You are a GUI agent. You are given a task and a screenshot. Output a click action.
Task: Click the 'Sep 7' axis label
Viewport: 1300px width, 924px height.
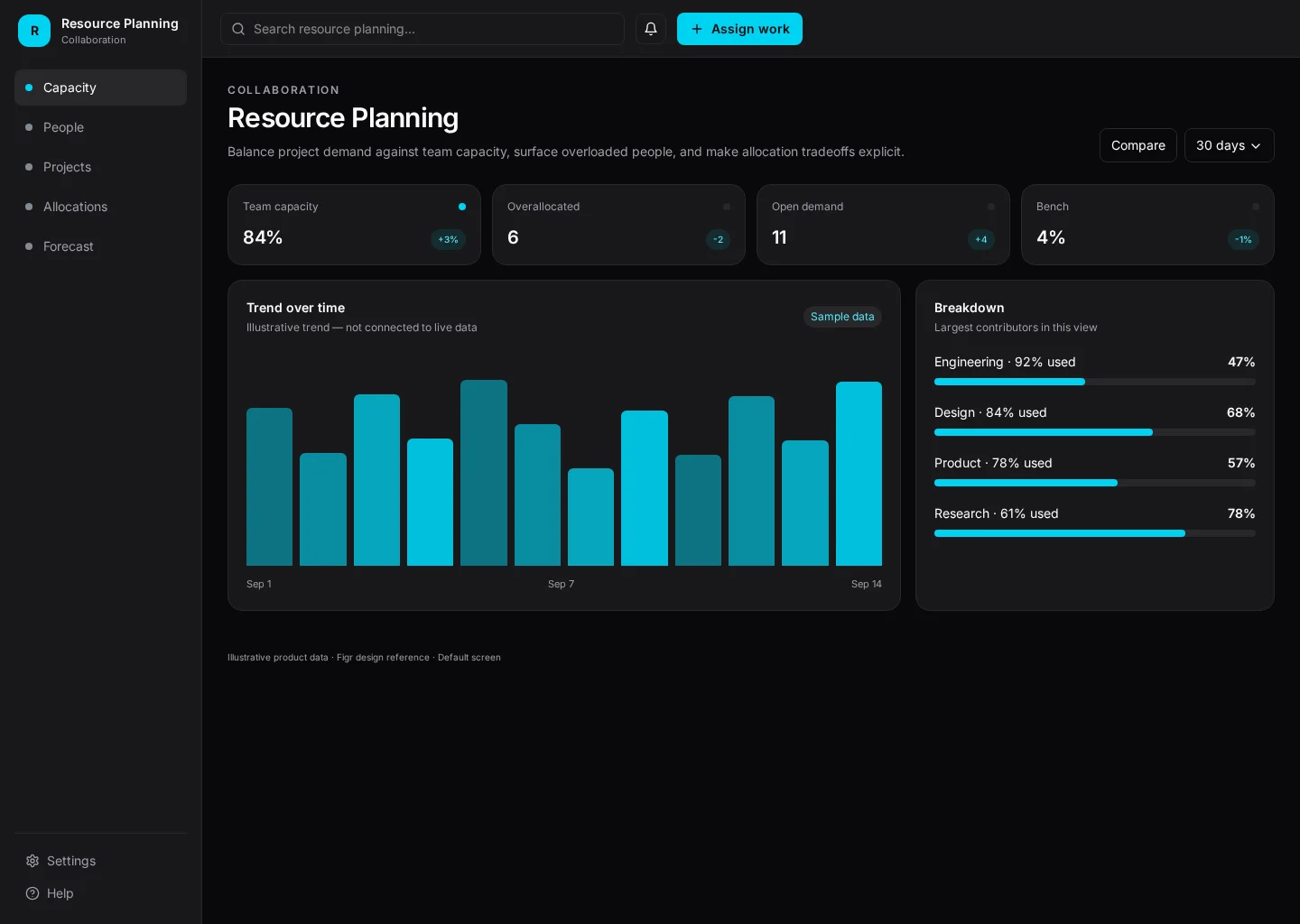(x=561, y=584)
